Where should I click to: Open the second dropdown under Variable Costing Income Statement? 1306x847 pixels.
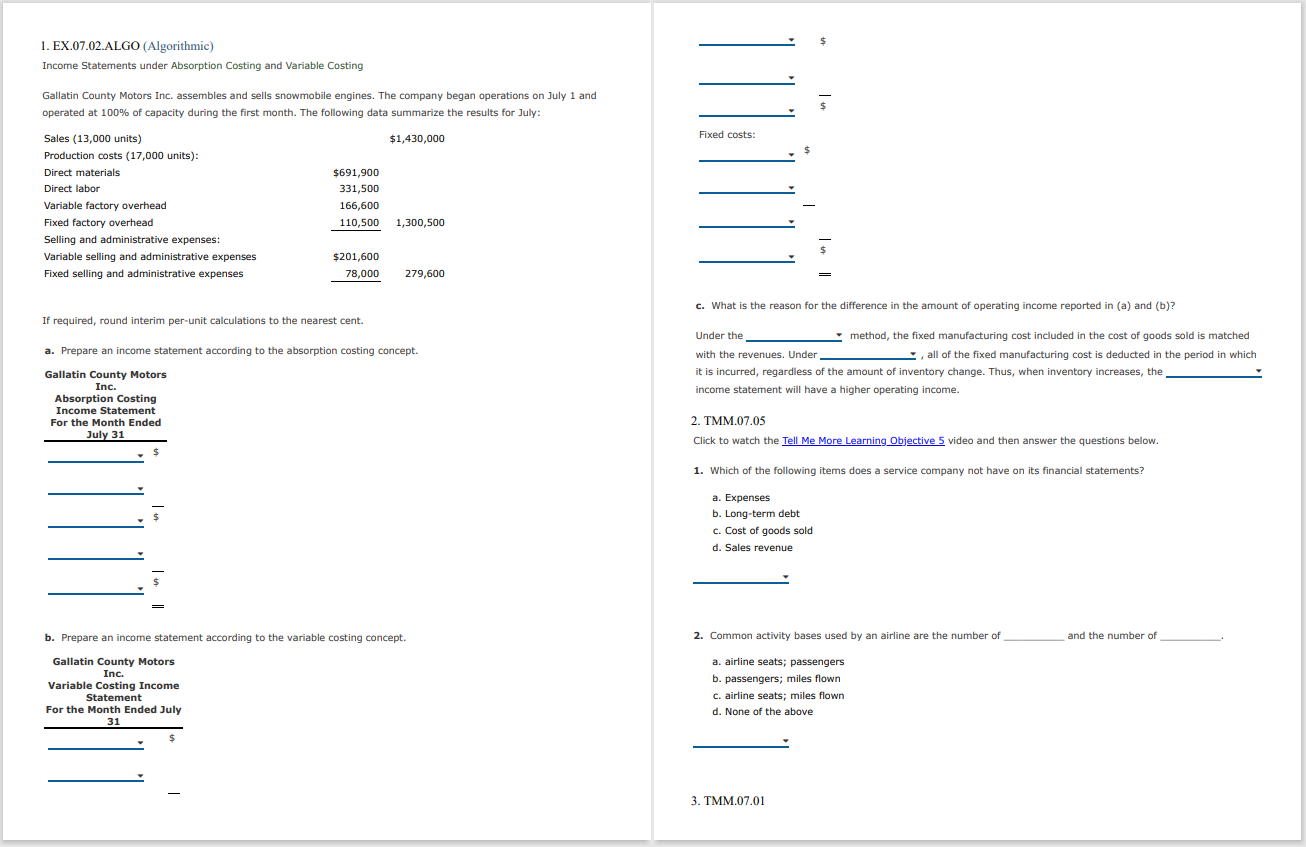tap(95, 775)
